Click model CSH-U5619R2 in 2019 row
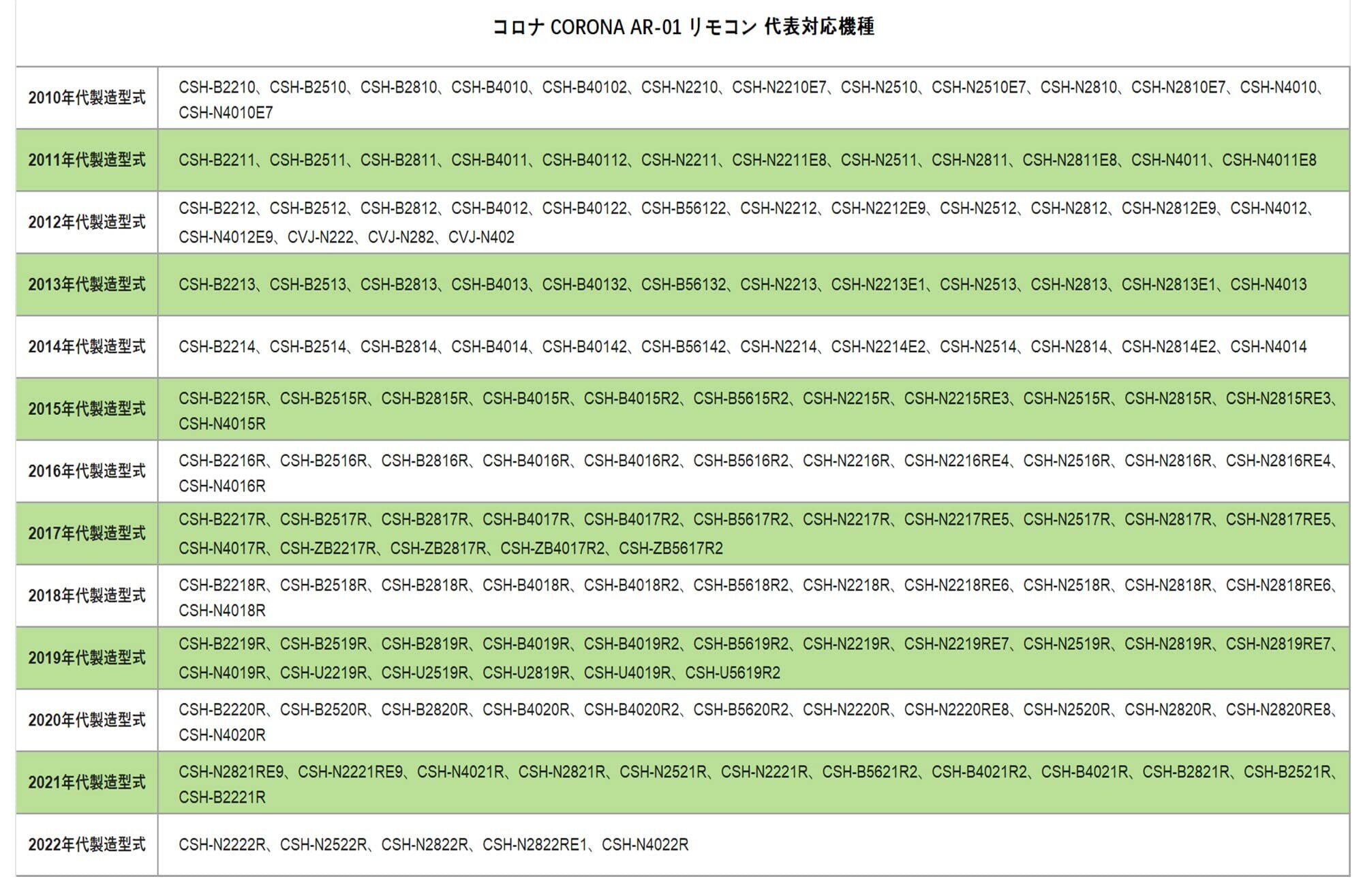The height and width of the screenshot is (896, 1363). pyautogui.click(x=733, y=673)
